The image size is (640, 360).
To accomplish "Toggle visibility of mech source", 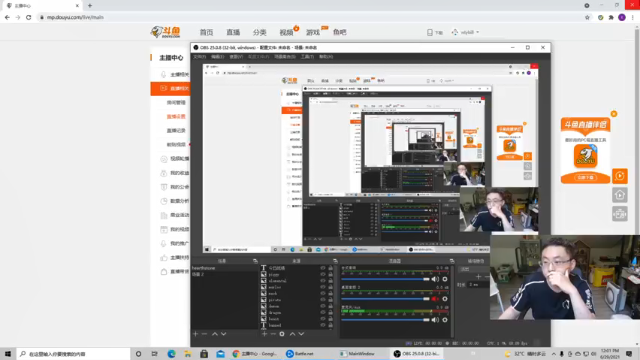I will (323, 293).
